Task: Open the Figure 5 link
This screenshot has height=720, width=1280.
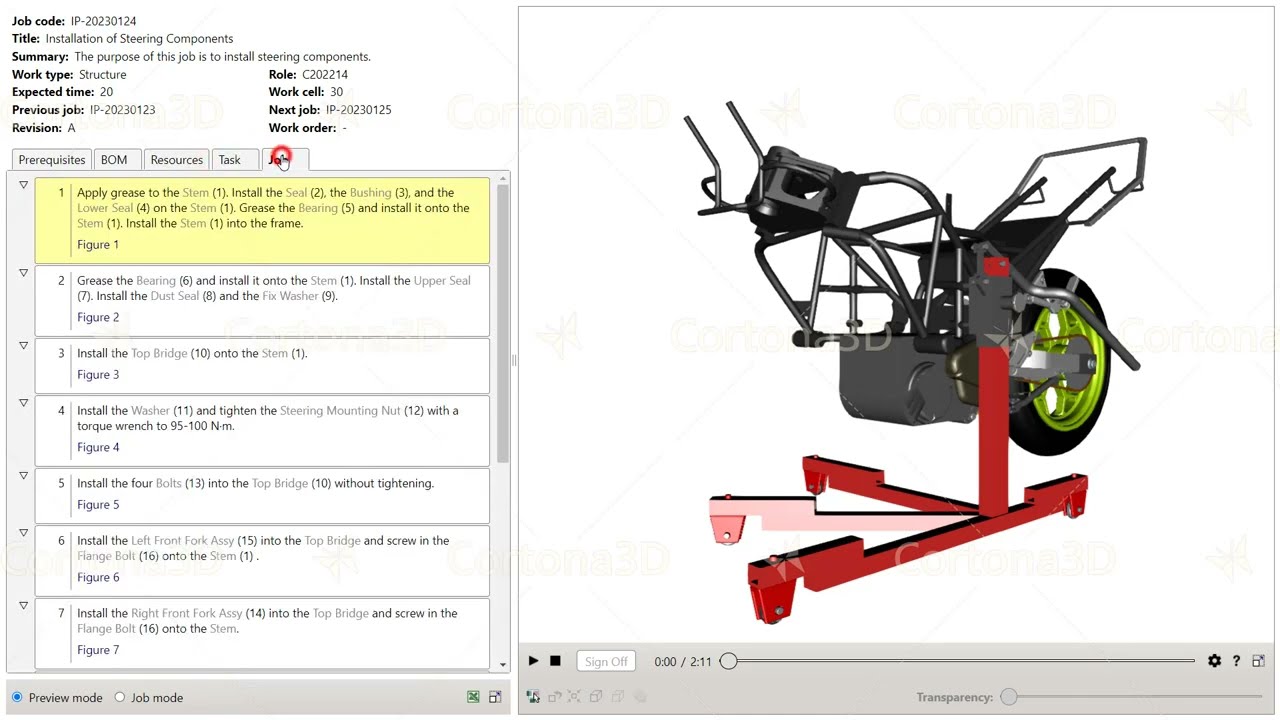Action: coord(98,505)
